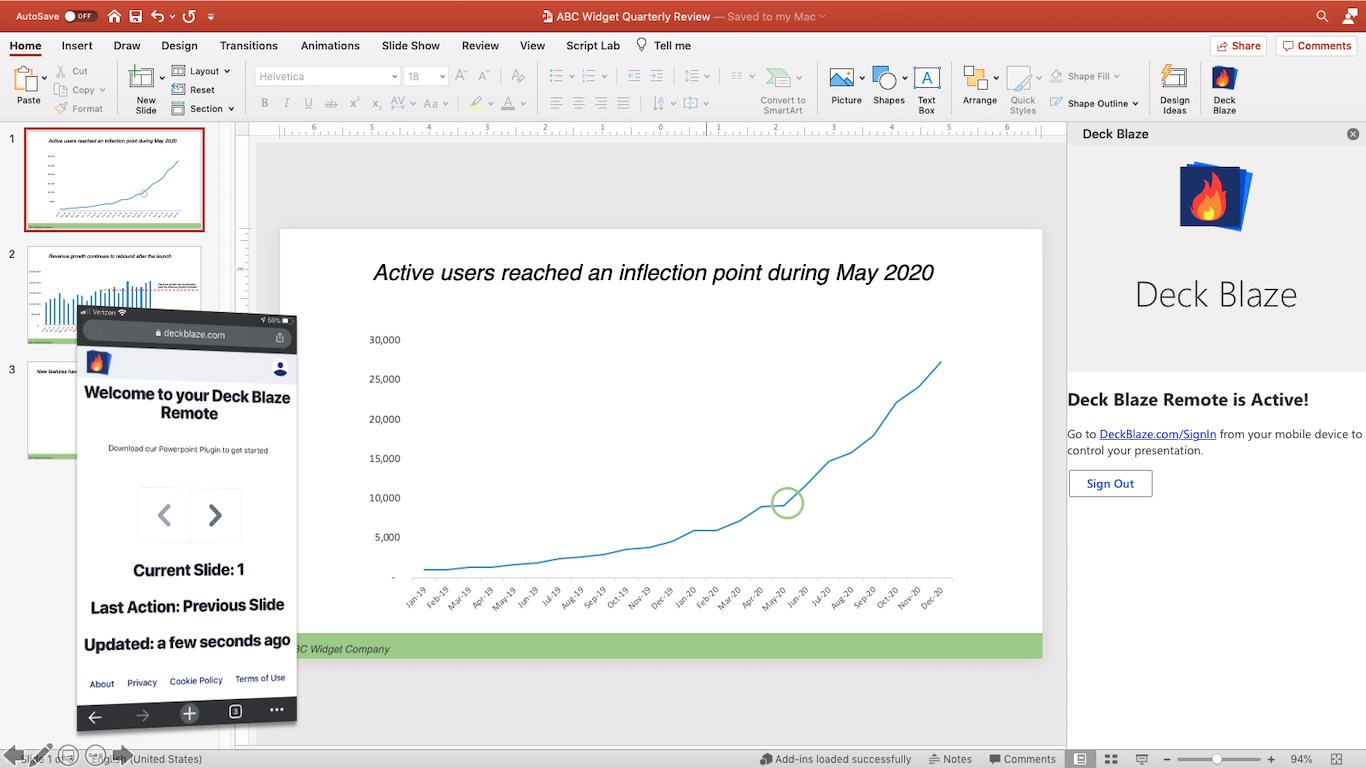Viewport: 1366px width, 768px height.
Task: Open the Helvetica font name dropdown
Action: click(394, 76)
